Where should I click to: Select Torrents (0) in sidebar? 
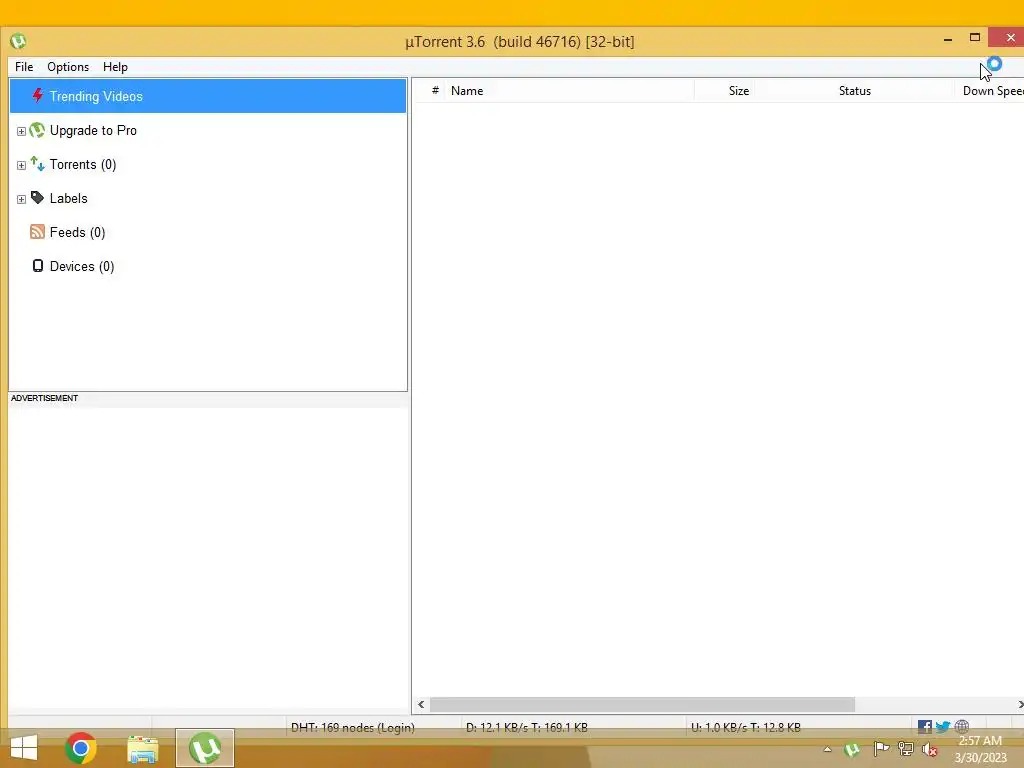point(83,164)
